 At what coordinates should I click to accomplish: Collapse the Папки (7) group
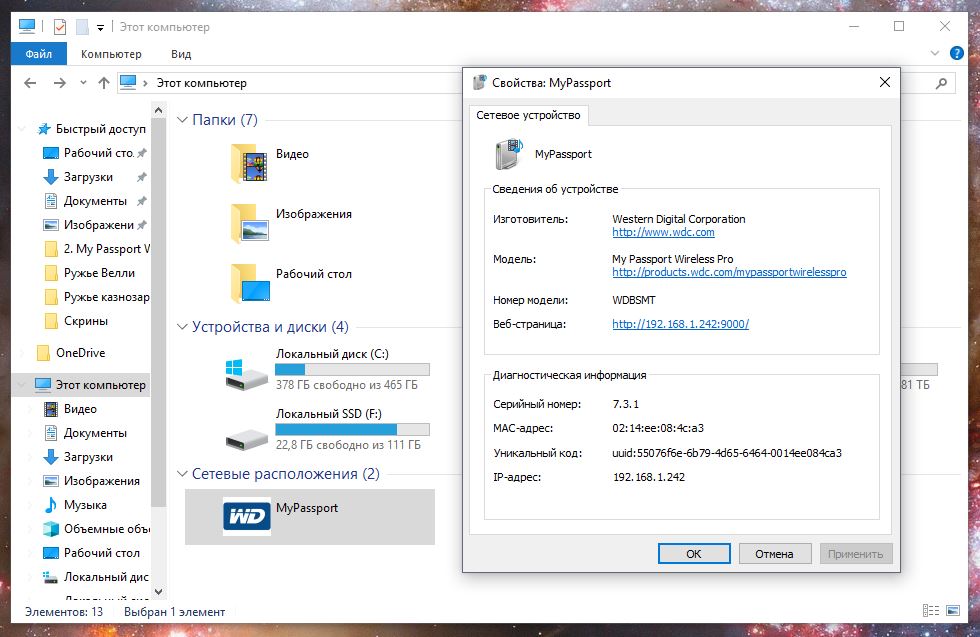tap(182, 119)
